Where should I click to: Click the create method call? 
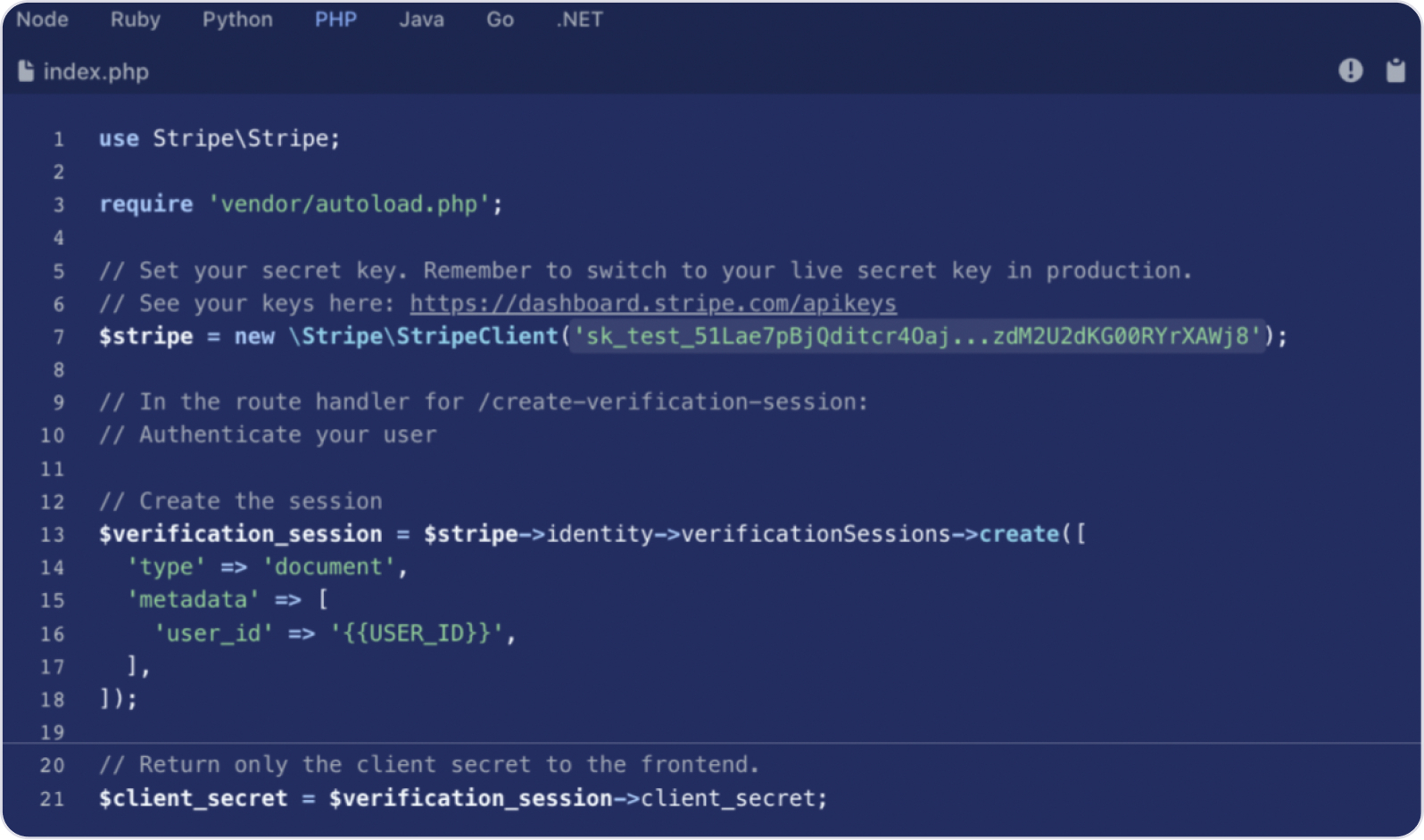1019,534
